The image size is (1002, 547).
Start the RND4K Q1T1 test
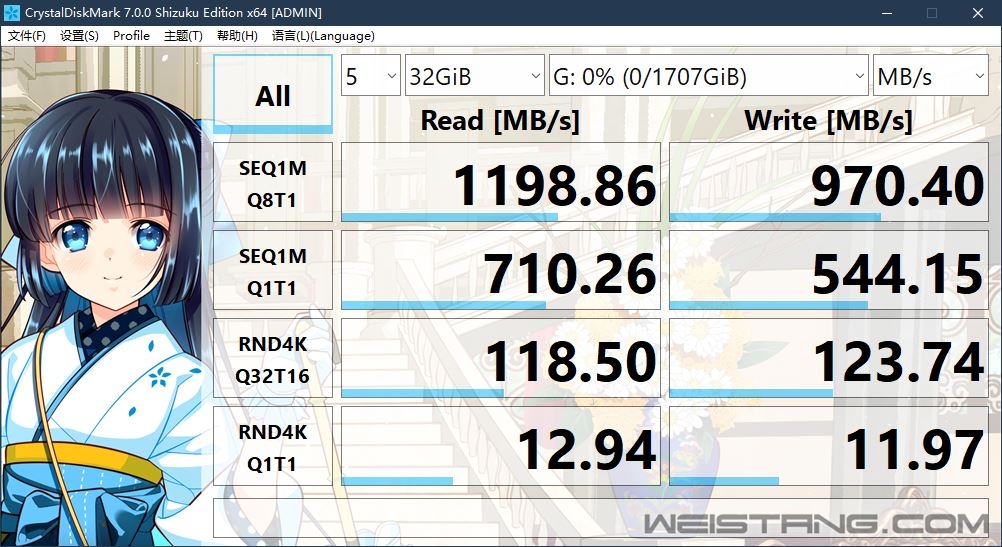click(x=273, y=446)
